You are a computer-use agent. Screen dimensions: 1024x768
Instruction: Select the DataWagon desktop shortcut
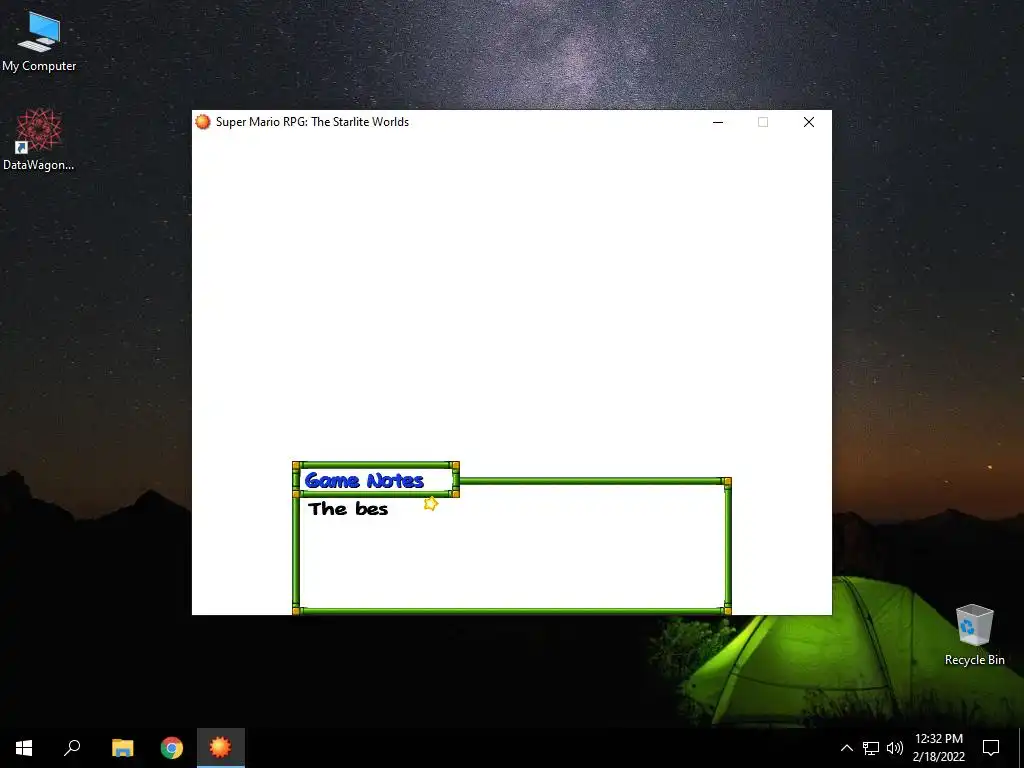click(39, 140)
